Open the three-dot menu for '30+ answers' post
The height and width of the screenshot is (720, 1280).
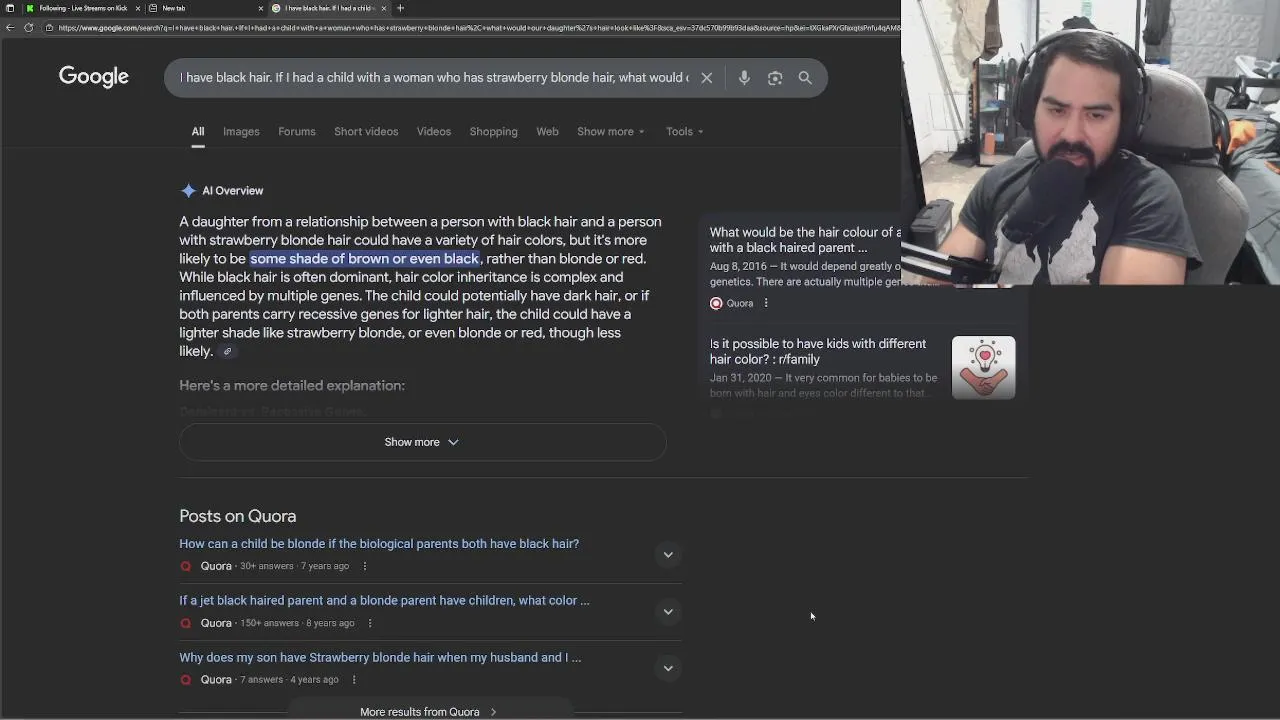[x=364, y=566]
